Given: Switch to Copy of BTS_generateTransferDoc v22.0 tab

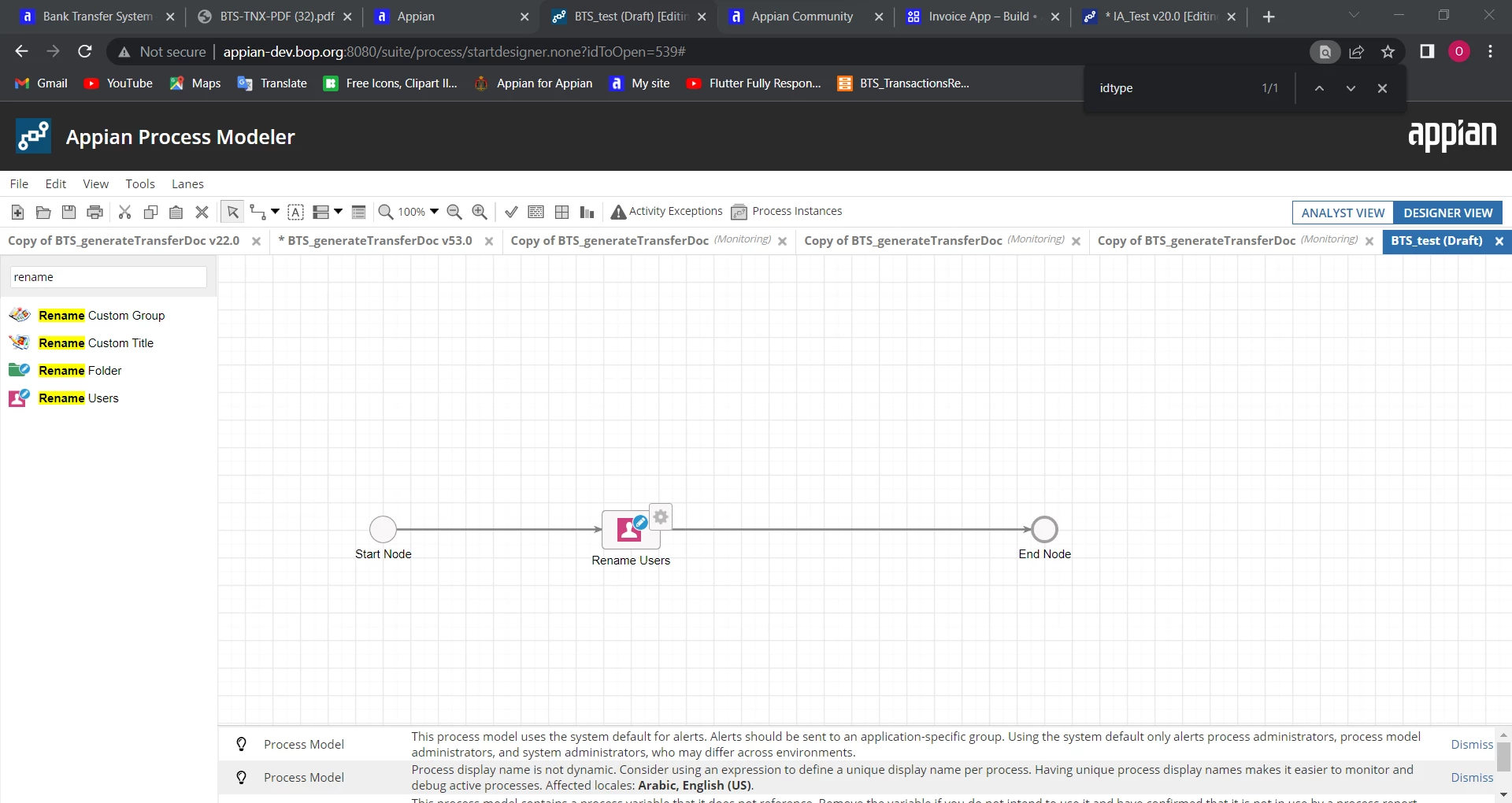Looking at the screenshot, I should tap(124, 241).
